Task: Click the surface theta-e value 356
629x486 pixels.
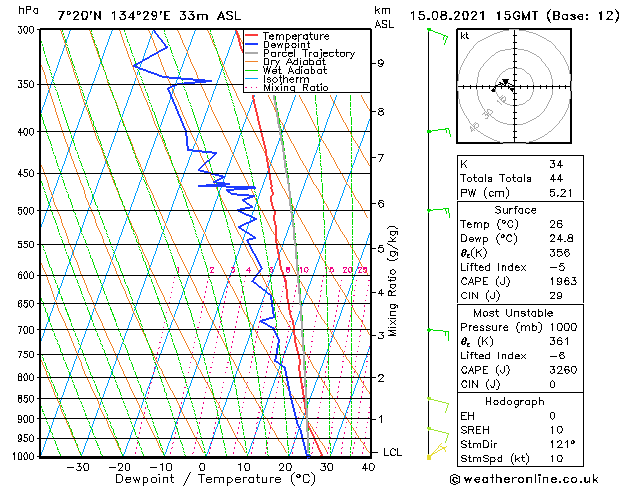Action: pos(560,253)
